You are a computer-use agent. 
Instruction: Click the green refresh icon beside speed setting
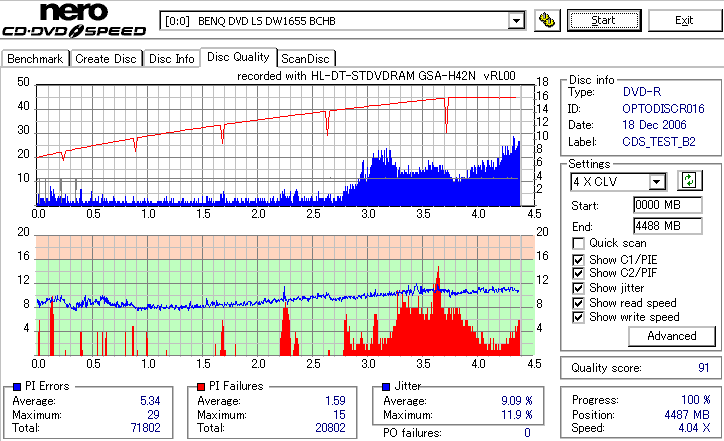pos(689,180)
